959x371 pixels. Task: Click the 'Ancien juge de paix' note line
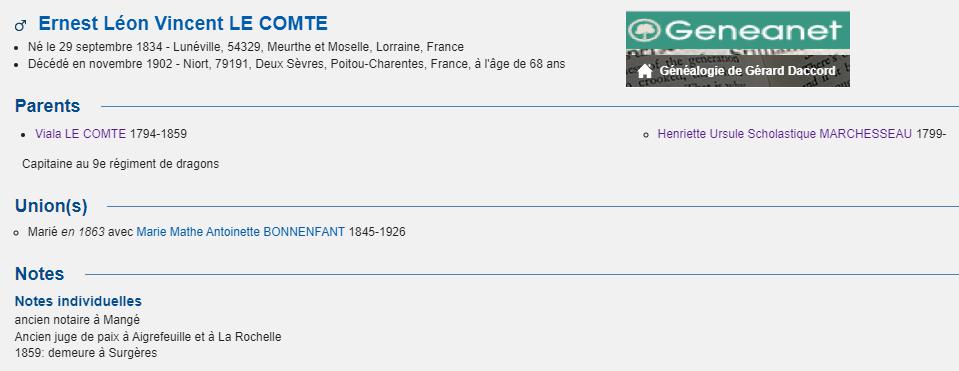pyautogui.click(x=148, y=337)
